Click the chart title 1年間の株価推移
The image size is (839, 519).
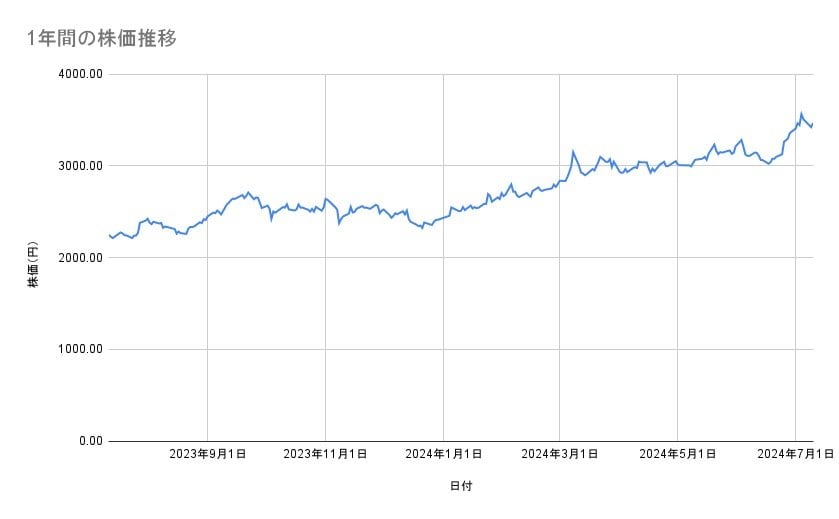(x=104, y=38)
